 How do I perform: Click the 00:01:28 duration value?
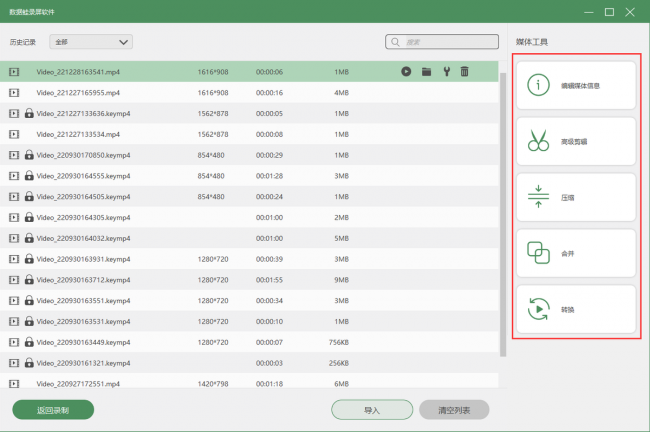[x=269, y=176]
